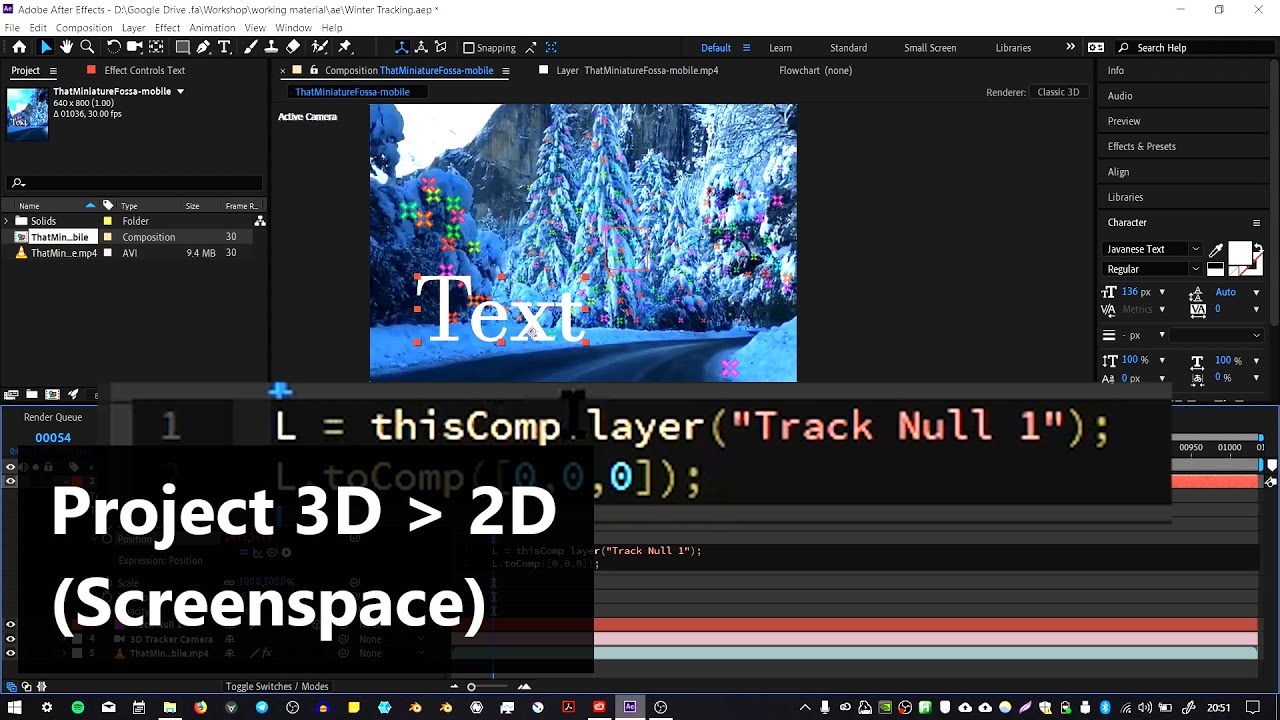Toggle the composition tab lock icon

314,70
